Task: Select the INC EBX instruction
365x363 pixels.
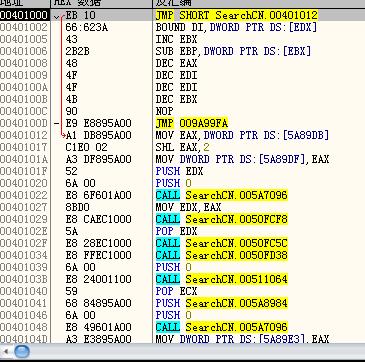Action: coord(176,39)
